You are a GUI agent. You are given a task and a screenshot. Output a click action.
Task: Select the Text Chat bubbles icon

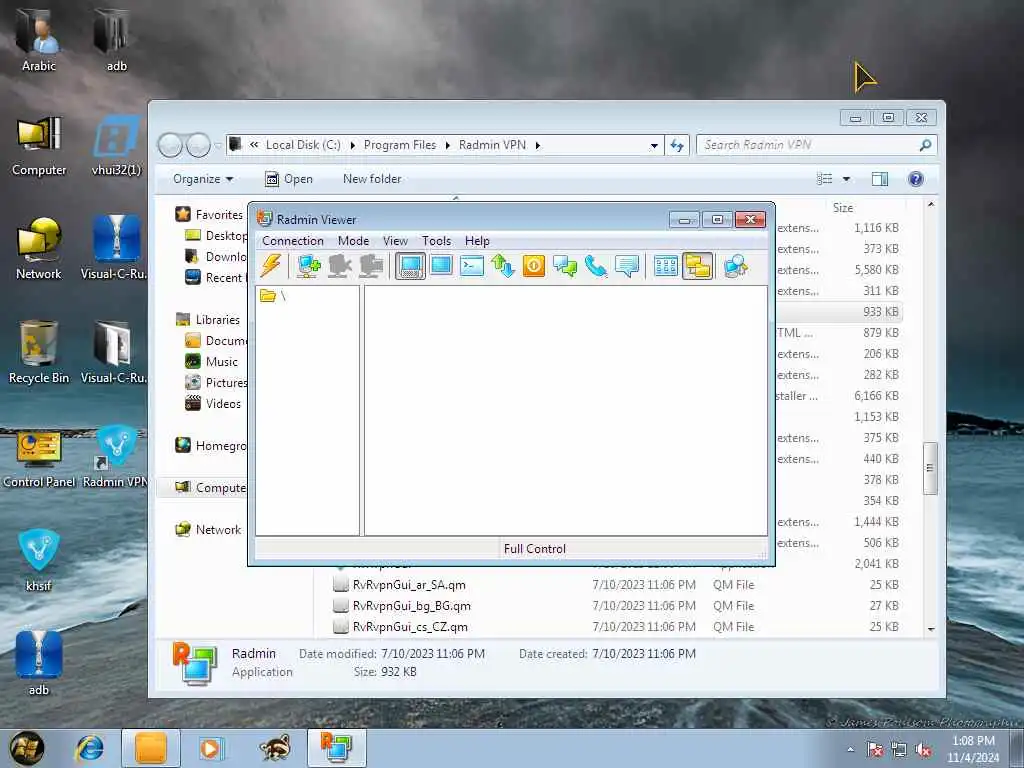click(x=565, y=266)
